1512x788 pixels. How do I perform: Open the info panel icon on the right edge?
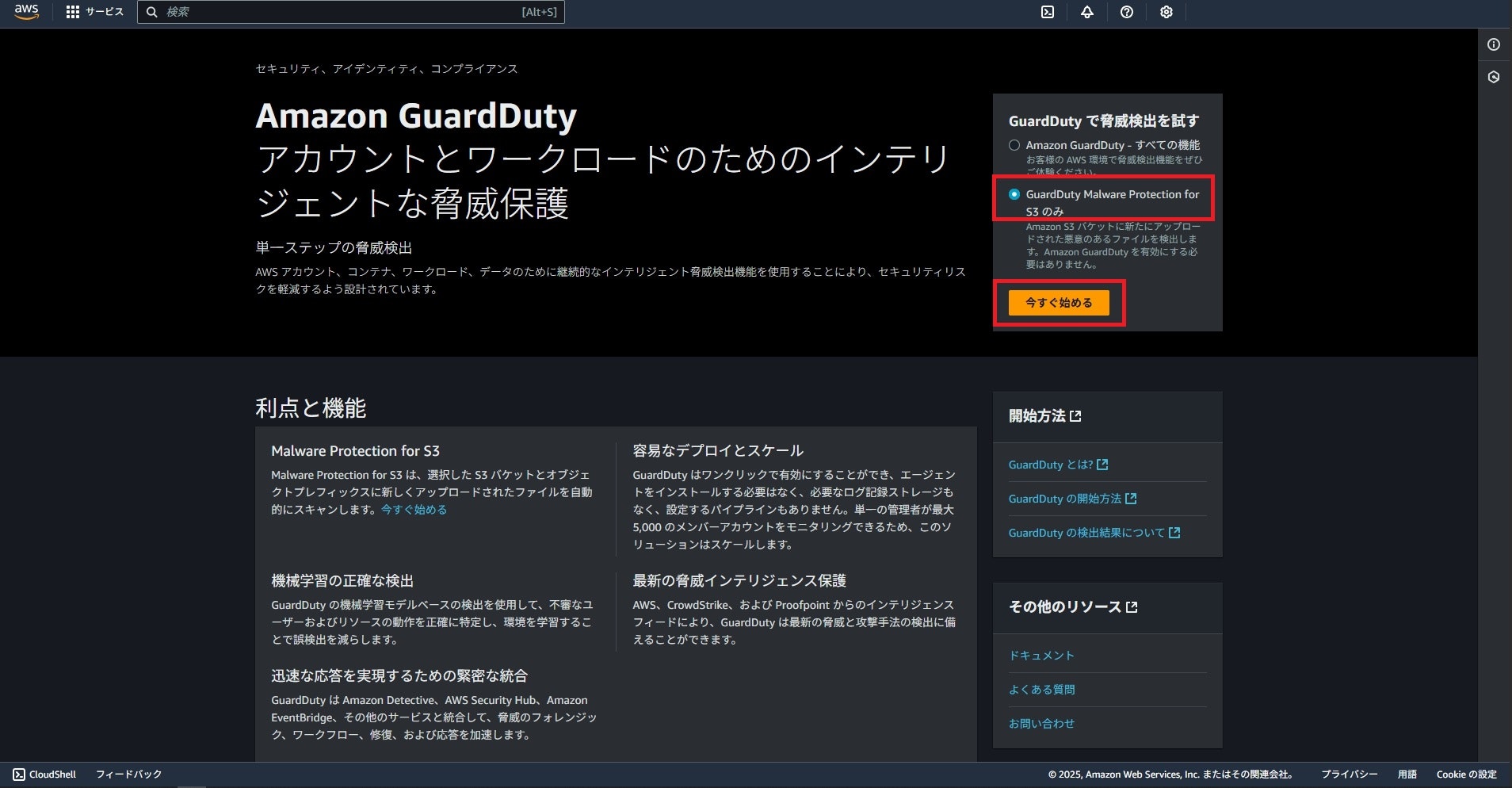coord(1495,45)
